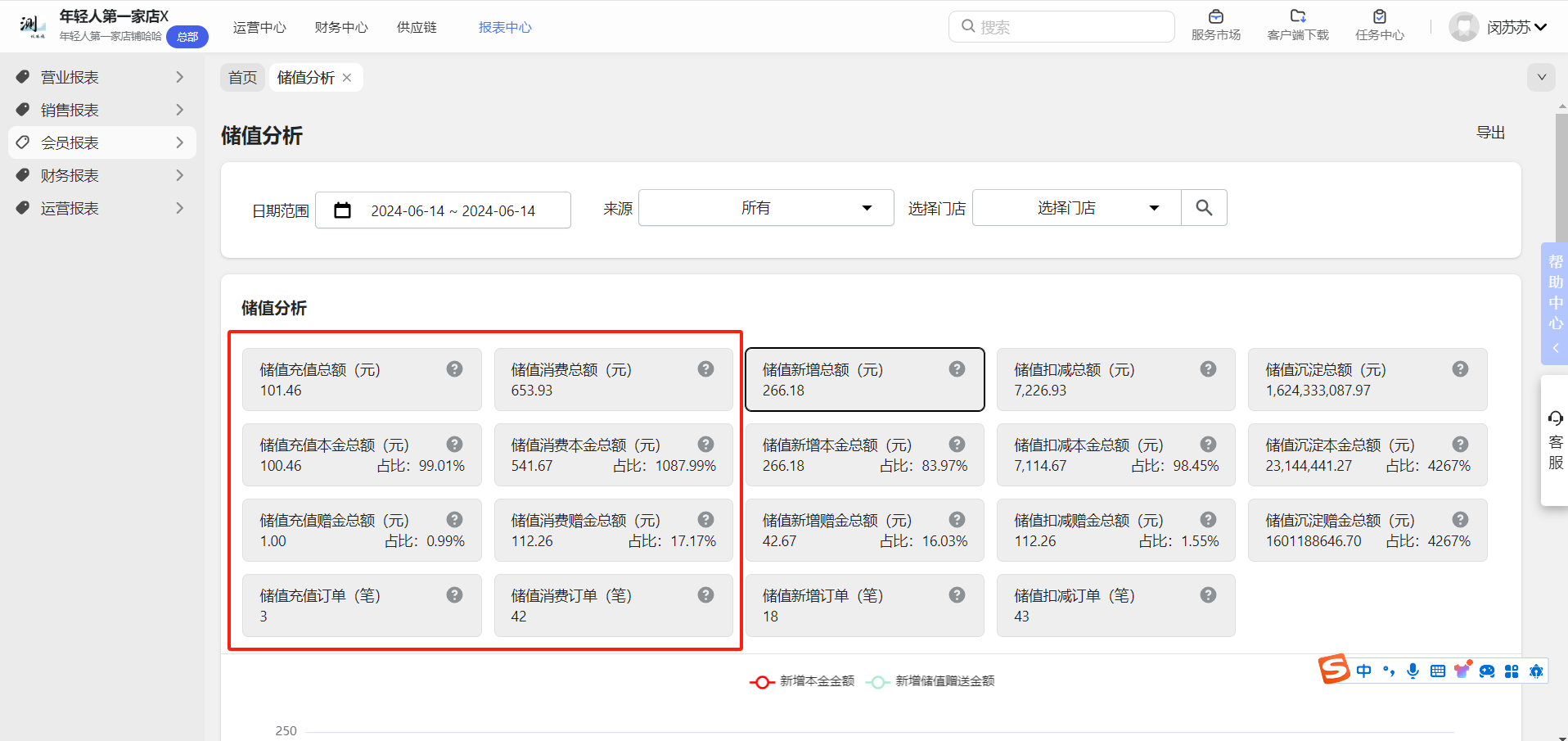
Task: Click help icon on 储值扣减订单 card
Action: (x=1208, y=595)
